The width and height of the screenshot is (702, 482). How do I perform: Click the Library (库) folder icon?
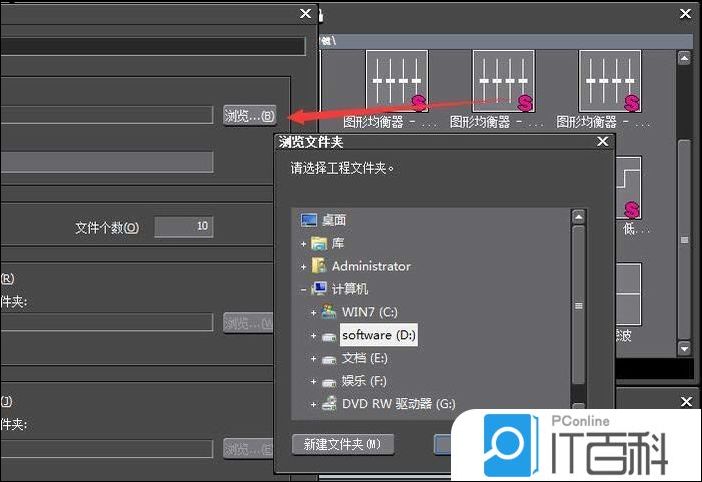pos(319,243)
